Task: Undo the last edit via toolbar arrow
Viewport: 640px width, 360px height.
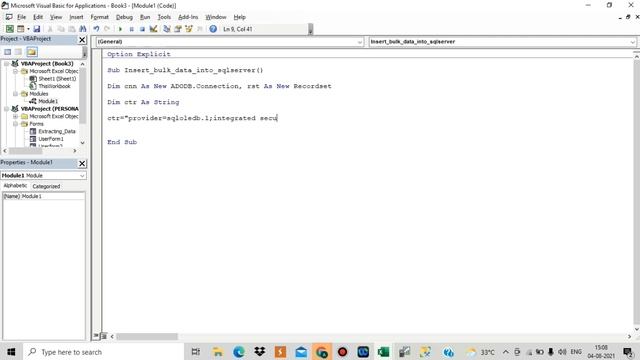Action: (96, 29)
